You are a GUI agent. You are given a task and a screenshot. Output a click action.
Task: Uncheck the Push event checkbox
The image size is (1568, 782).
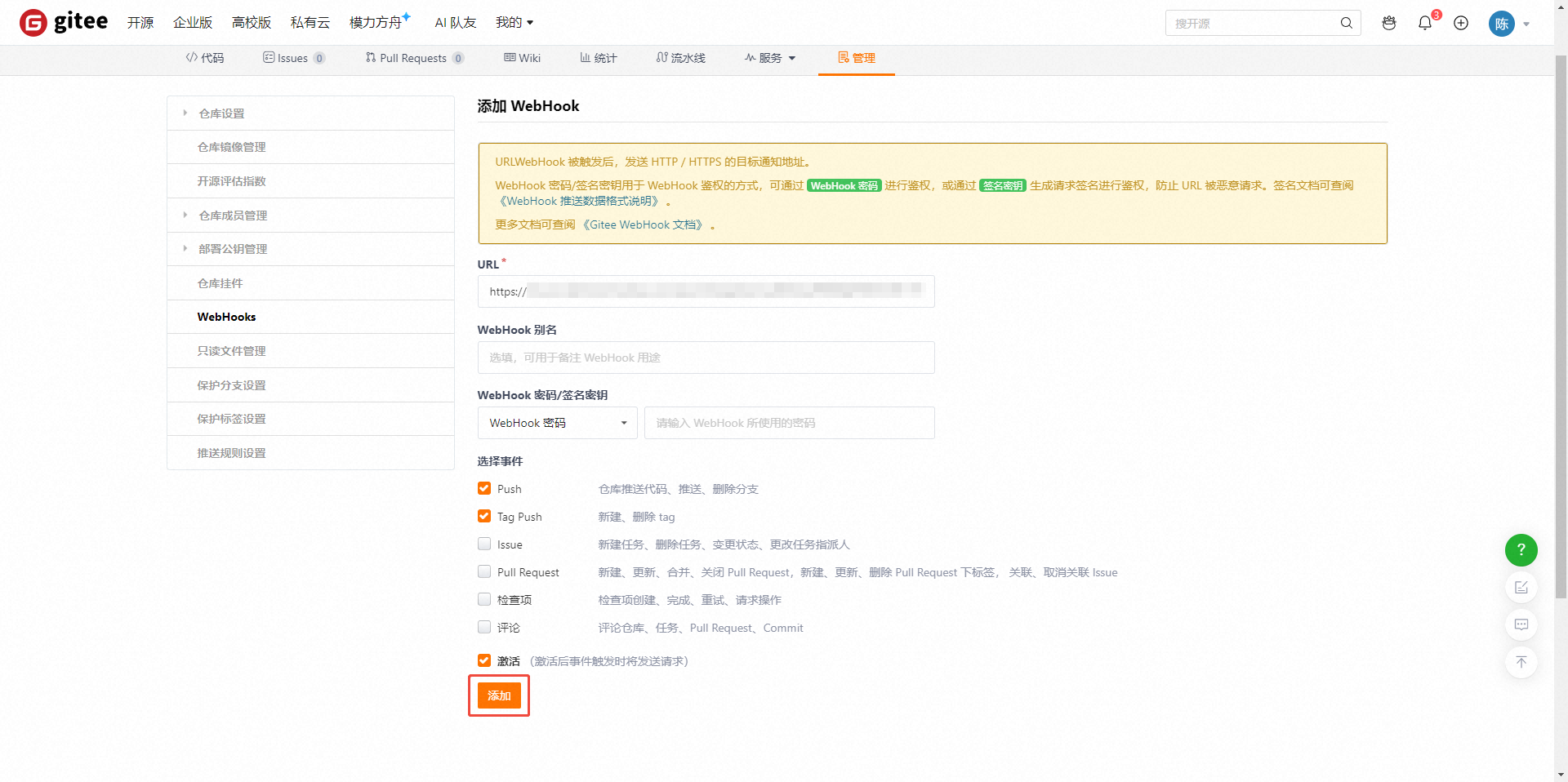pyautogui.click(x=484, y=488)
